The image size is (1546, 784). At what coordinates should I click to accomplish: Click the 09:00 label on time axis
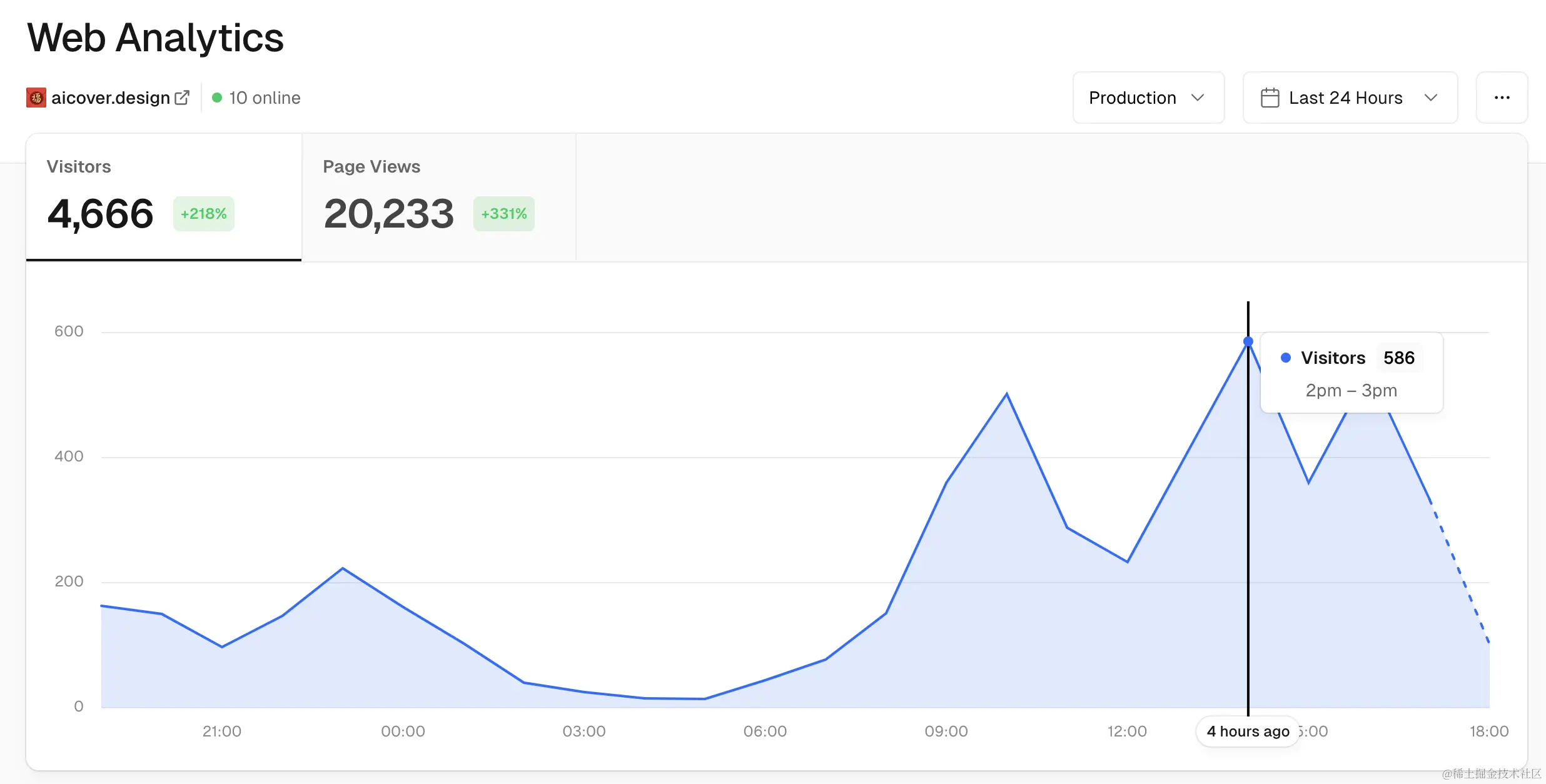(946, 731)
